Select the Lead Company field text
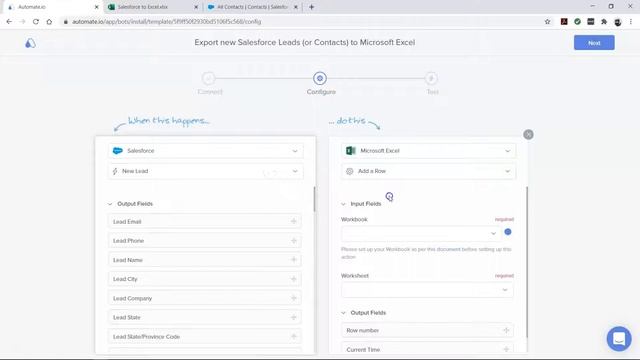This screenshot has width=640, height=360. [x=132, y=298]
